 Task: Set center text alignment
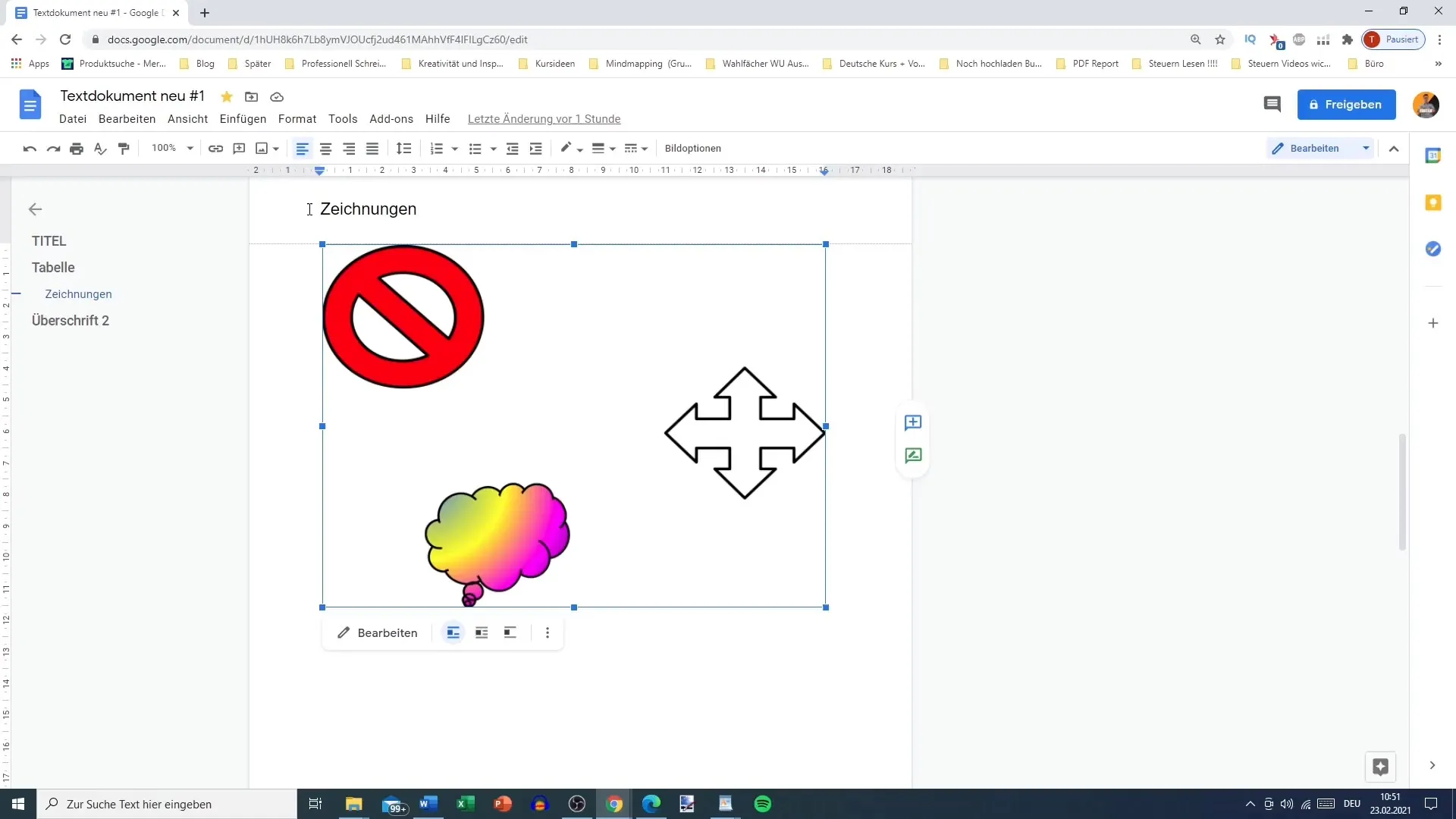tap(326, 149)
